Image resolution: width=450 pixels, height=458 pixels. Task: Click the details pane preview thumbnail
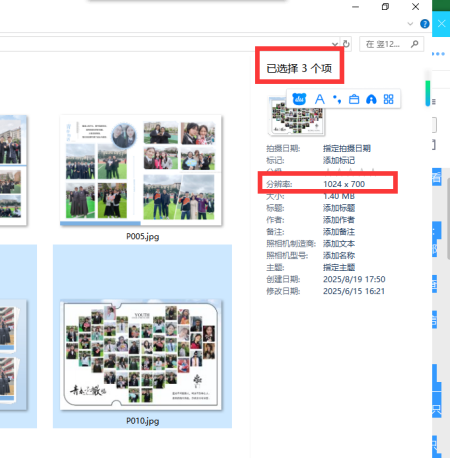(x=296, y=117)
